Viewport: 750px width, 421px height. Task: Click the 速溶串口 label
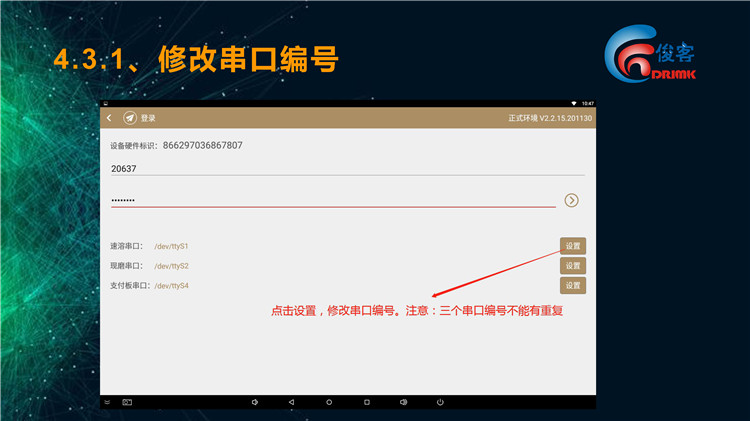click(x=126, y=246)
